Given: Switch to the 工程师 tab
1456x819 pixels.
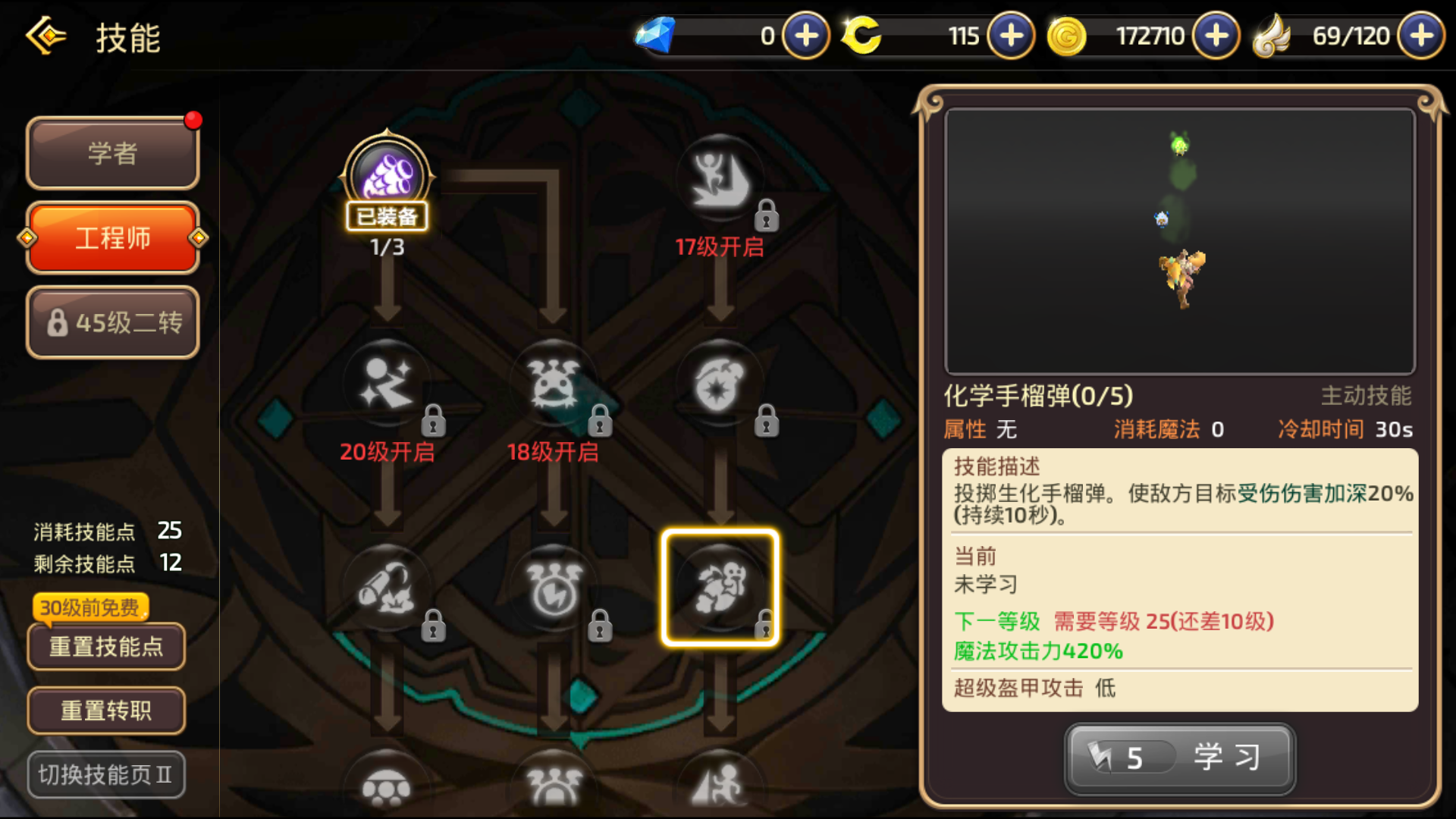Looking at the screenshot, I should tap(113, 238).
